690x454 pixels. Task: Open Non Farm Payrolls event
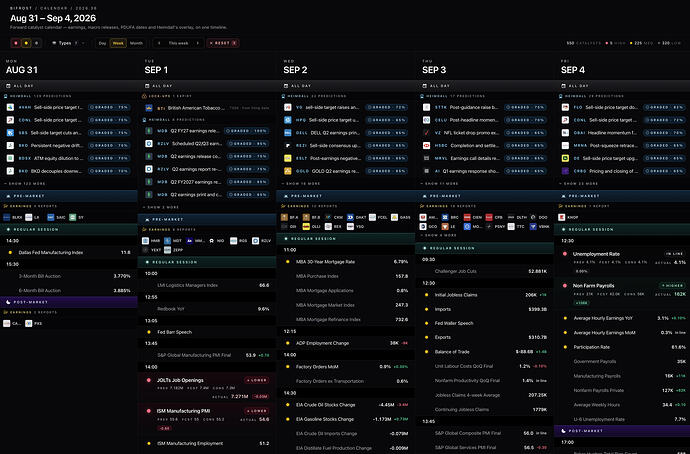622,293
